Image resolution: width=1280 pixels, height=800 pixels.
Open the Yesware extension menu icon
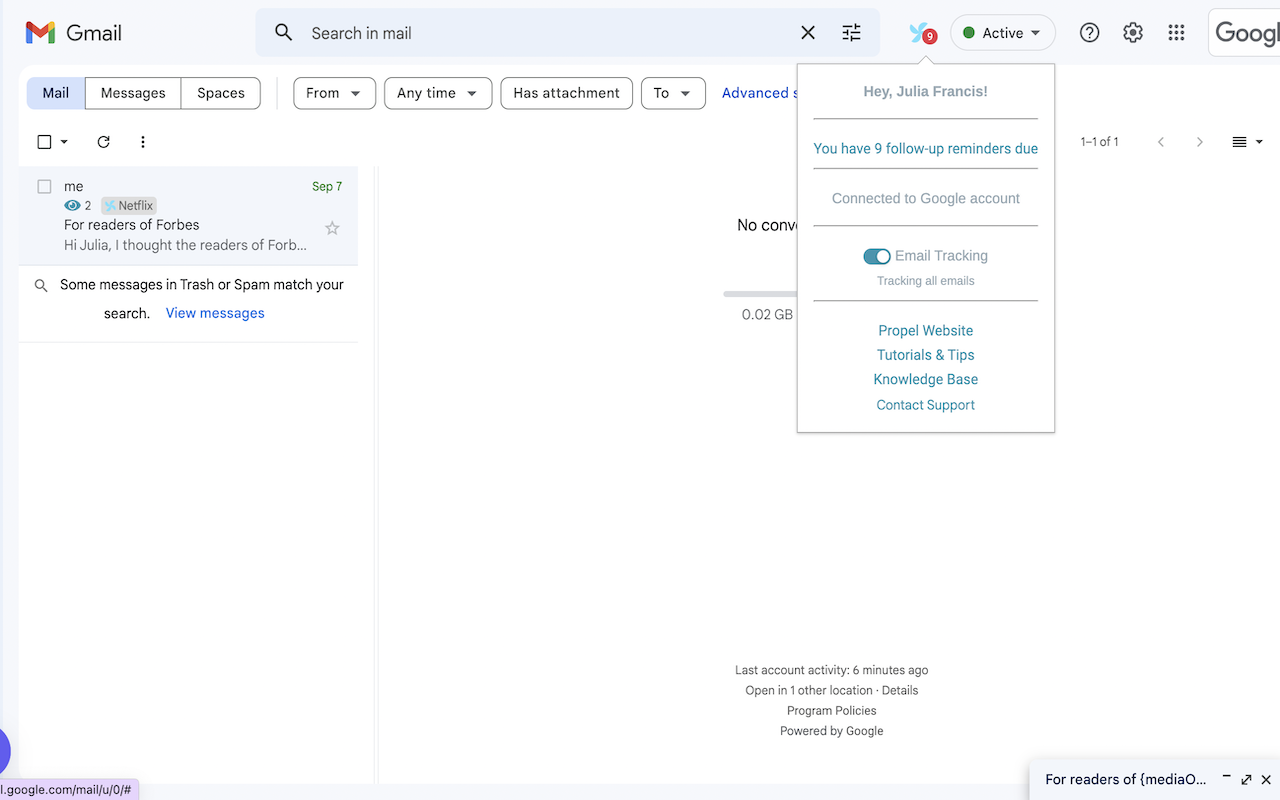coord(919,32)
